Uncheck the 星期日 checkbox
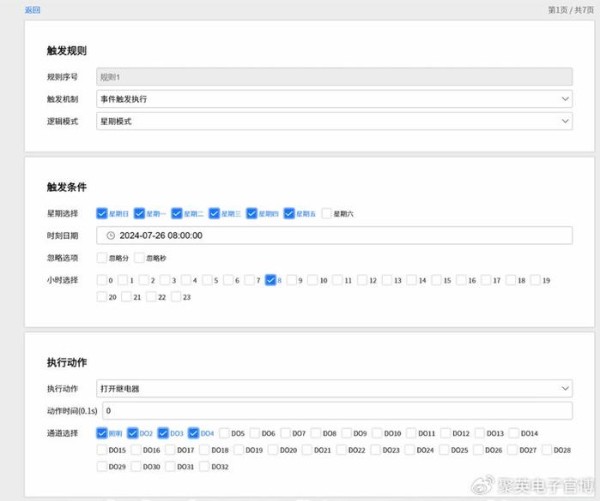Screen dimensions: 600x501 [x=102, y=213]
